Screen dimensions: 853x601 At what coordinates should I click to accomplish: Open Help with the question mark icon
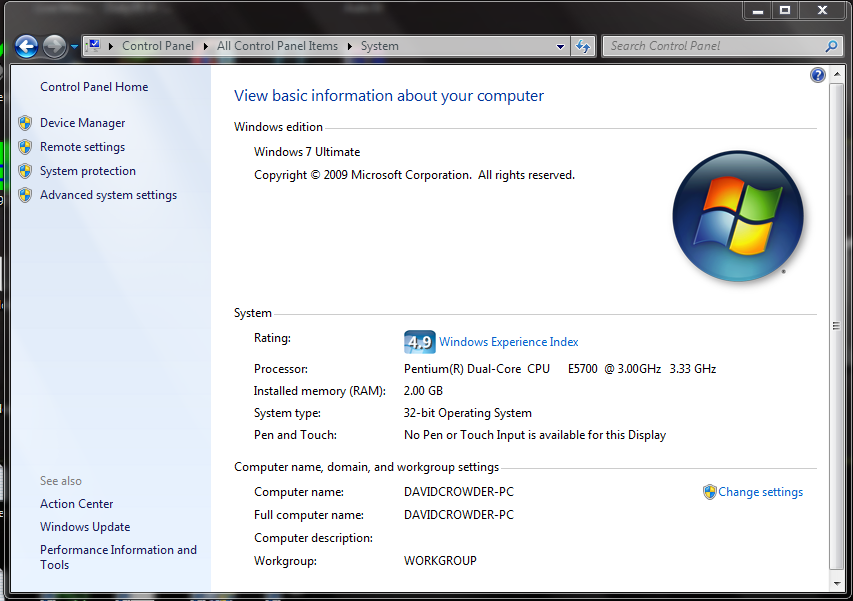point(818,75)
